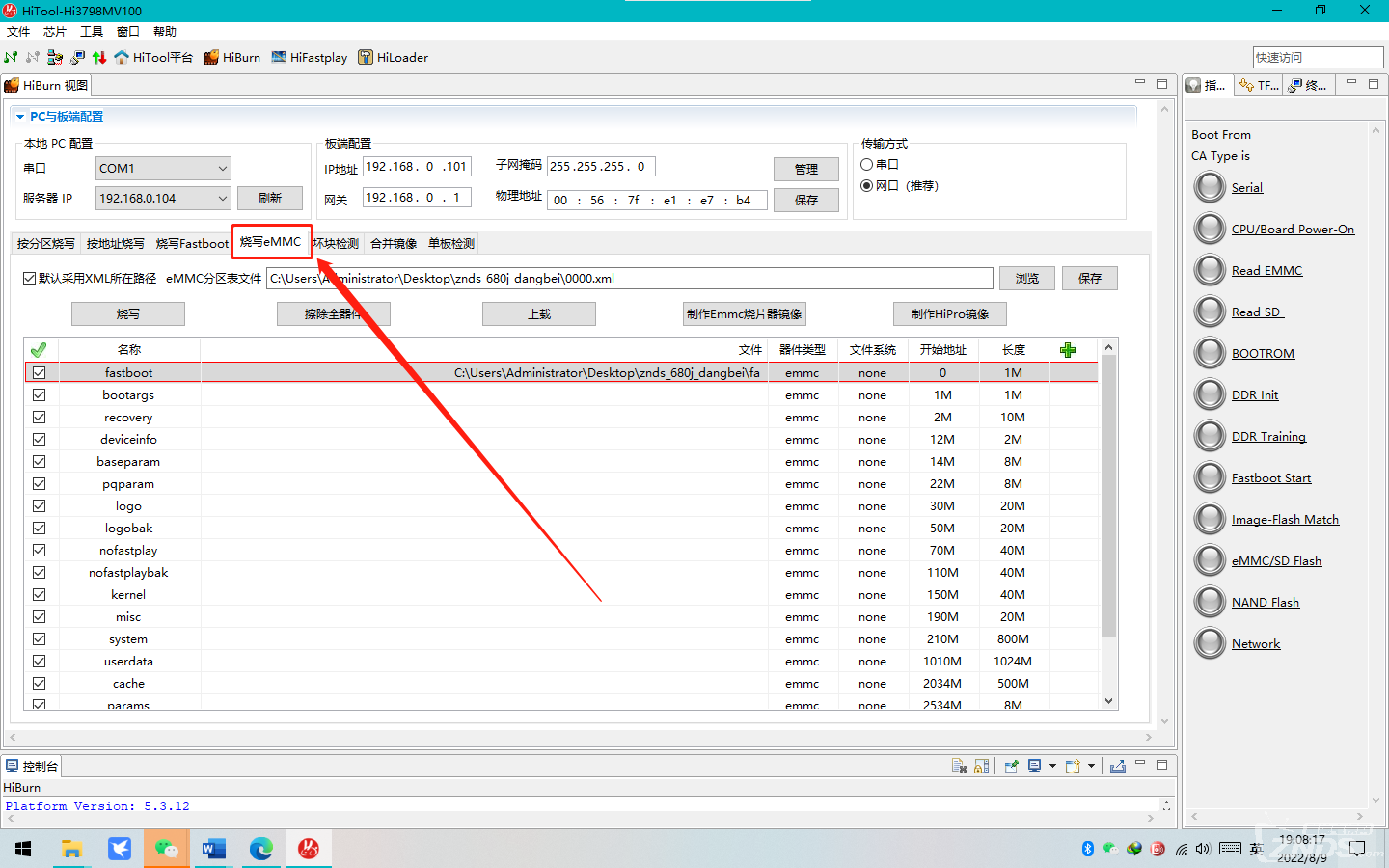Click the 子网掩码 subnet mask field
This screenshot has width=1389, height=868.
tap(602, 166)
